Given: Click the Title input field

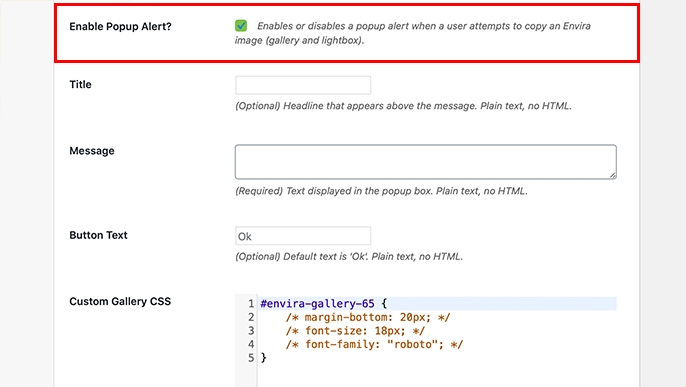Looking at the screenshot, I should tap(303, 85).
